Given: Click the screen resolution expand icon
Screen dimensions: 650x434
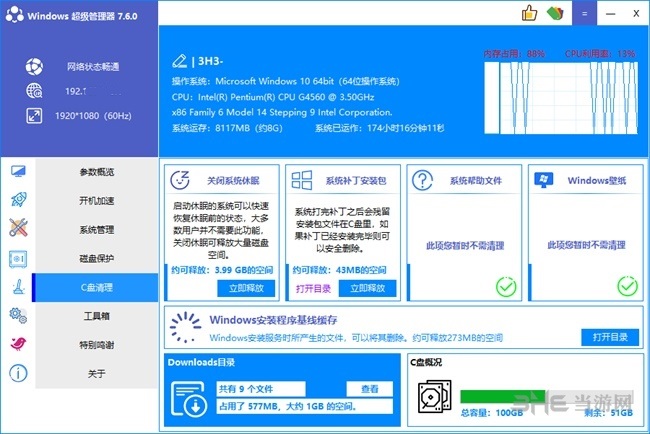Looking at the screenshot, I should coord(34,116).
